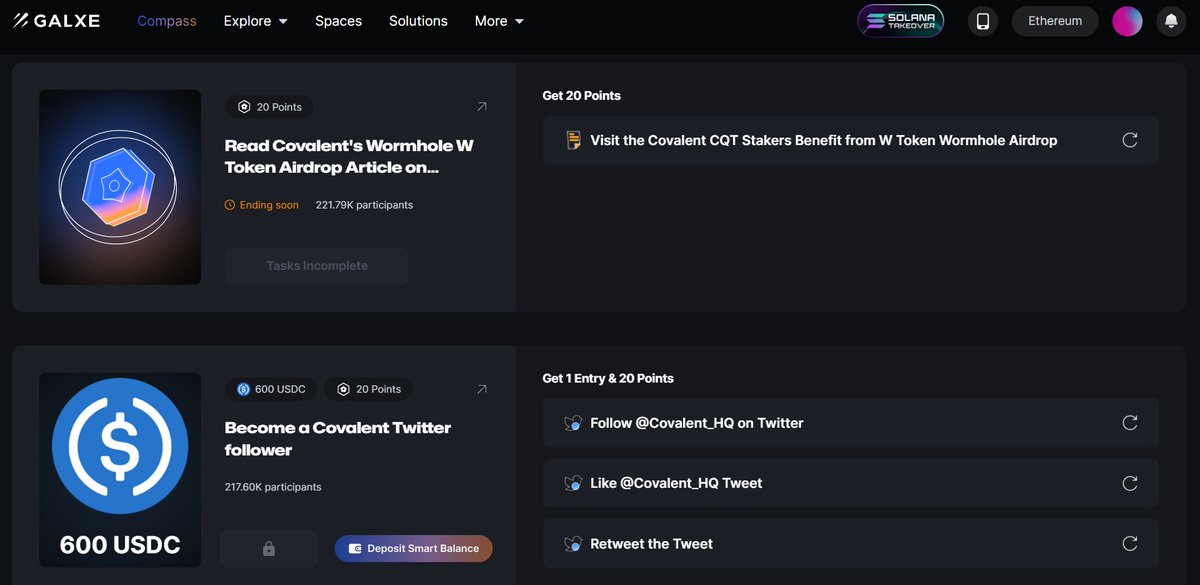
Task: Select the Get 20 Points heading
Action: tap(582, 96)
